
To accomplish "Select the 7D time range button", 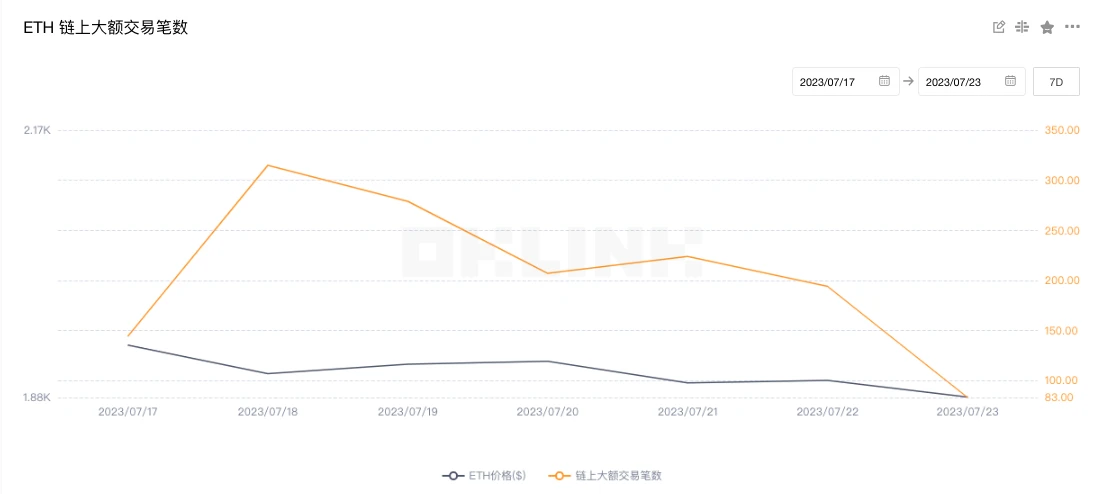I will pos(1056,81).
